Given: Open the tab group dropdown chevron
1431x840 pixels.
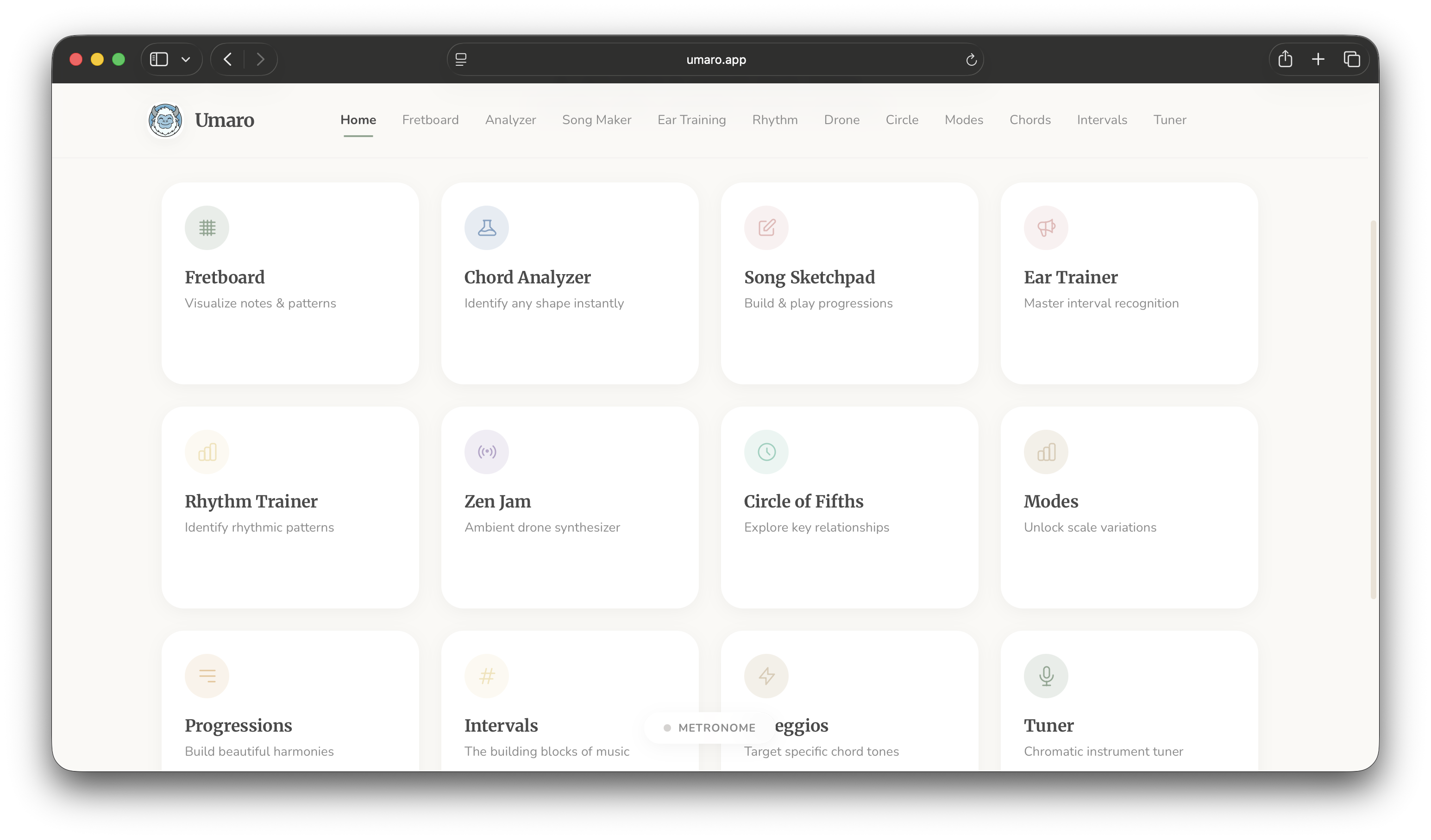Looking at the screenshot, I should coord(186,58).
